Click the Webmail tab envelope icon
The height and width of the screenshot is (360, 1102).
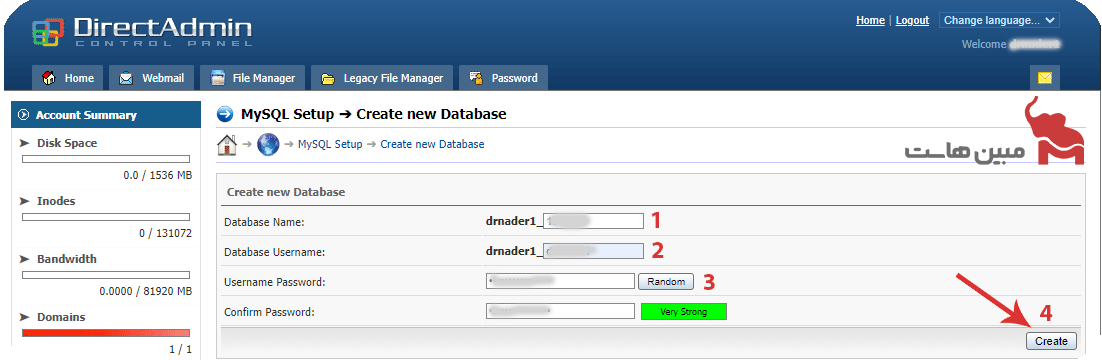click(126, 78)
